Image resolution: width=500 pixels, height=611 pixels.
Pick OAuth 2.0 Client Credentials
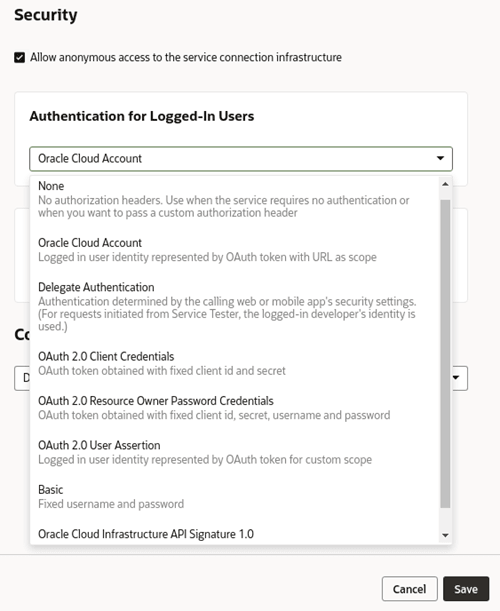click(x=234, y=363)
